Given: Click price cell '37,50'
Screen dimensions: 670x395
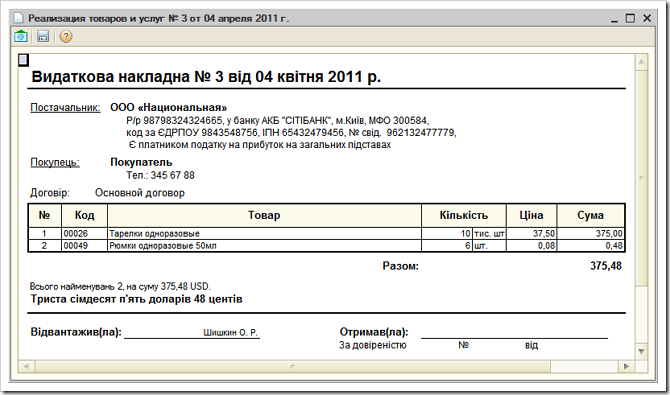Looking at the screenshot, I should click(532, 234).
